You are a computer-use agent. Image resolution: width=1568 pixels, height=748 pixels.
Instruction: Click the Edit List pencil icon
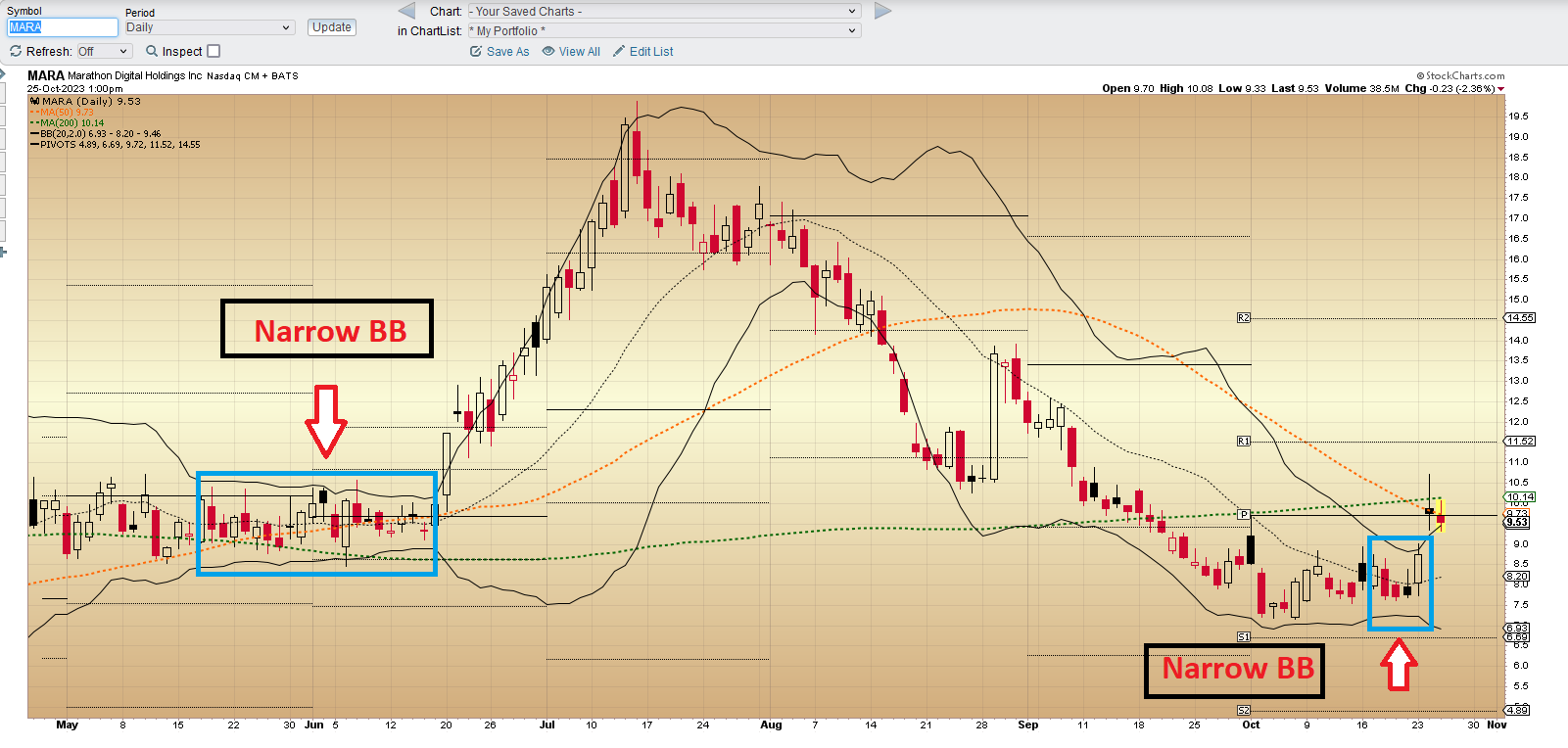pyautogui.click(x=619, y=52)
